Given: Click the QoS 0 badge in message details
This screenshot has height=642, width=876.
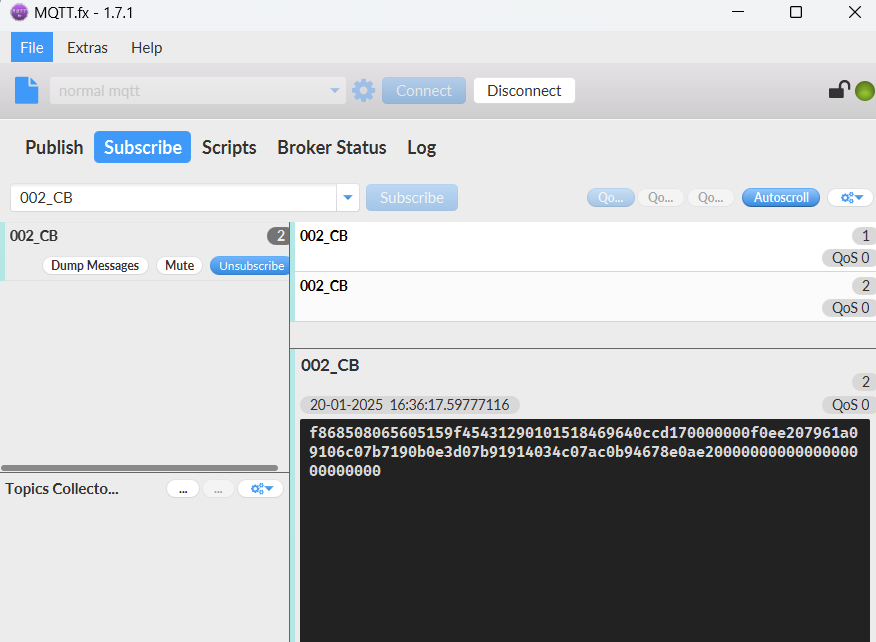Looking at the screenshot, I should (848, 405).
